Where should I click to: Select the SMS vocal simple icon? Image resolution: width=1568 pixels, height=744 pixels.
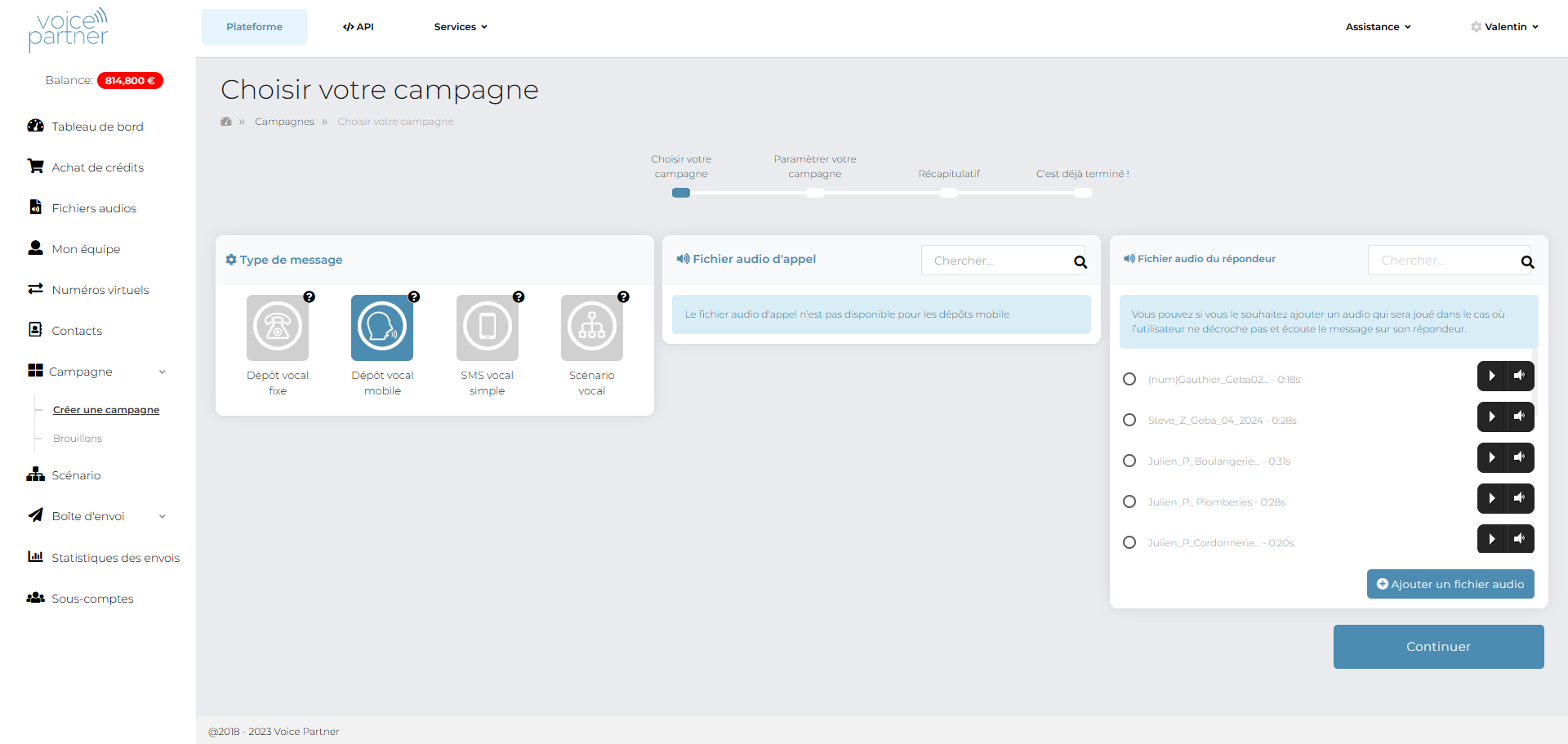point(487,327)
